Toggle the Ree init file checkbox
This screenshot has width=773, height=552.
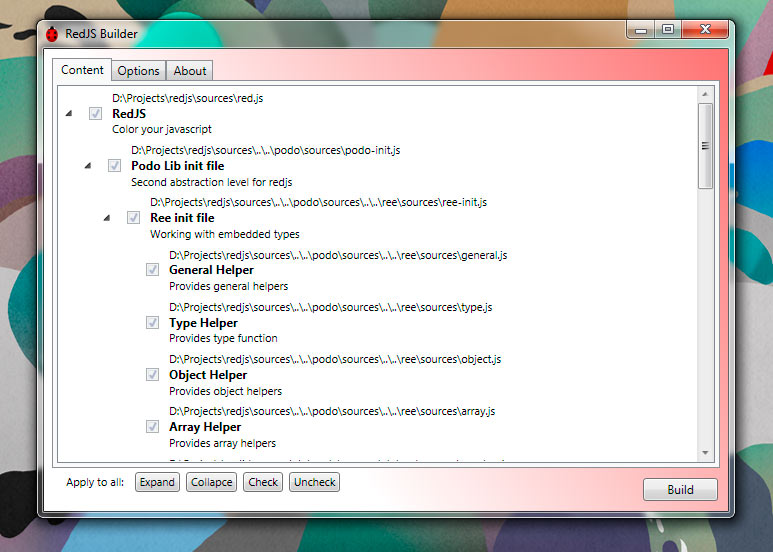click(133, 217)
